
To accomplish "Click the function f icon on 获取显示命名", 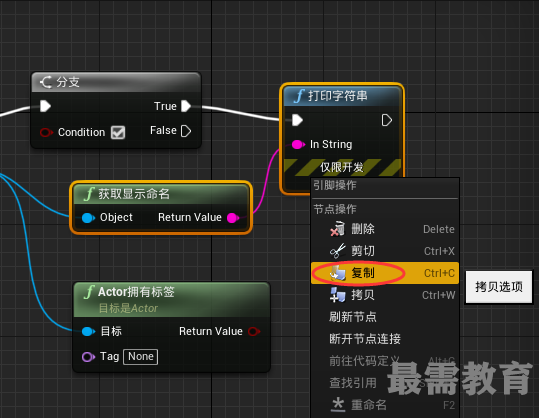I will pos(89,194).
